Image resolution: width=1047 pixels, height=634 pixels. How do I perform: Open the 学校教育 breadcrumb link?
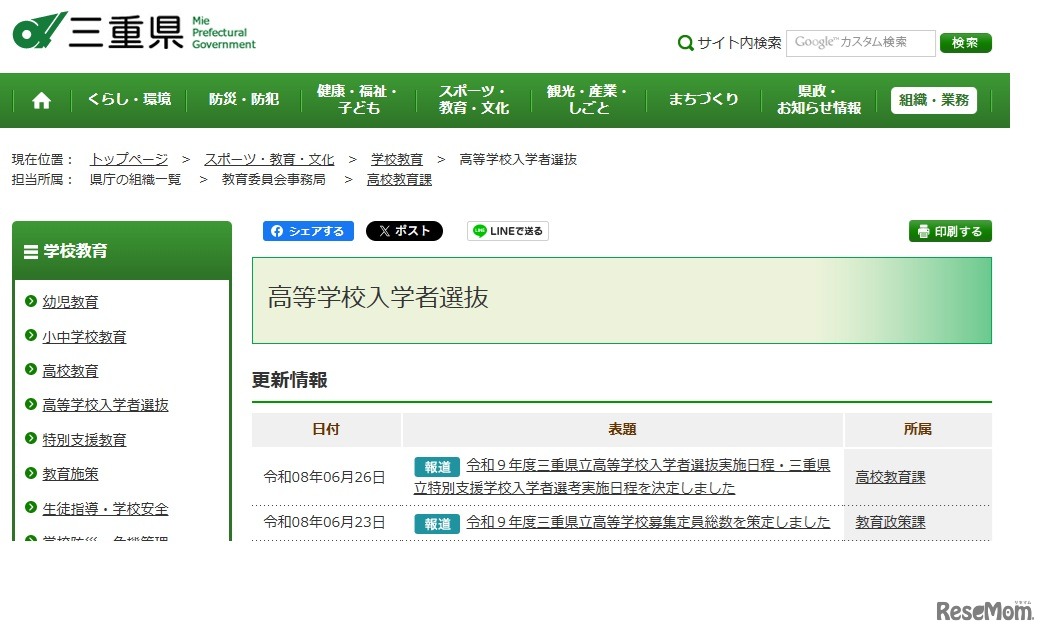[397, 160]
